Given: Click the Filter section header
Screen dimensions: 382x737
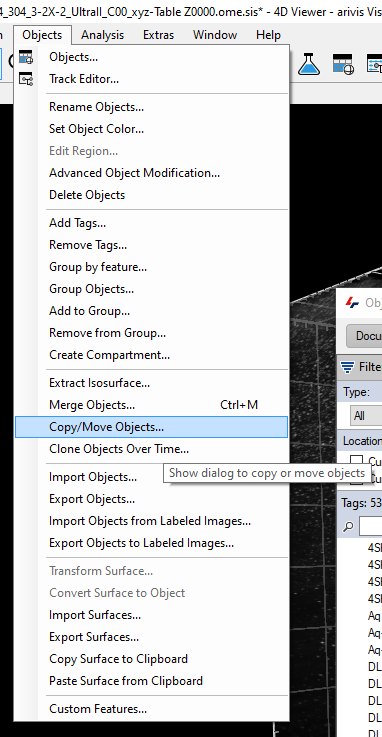Looking at the screenshot, I should click(360, 367).
